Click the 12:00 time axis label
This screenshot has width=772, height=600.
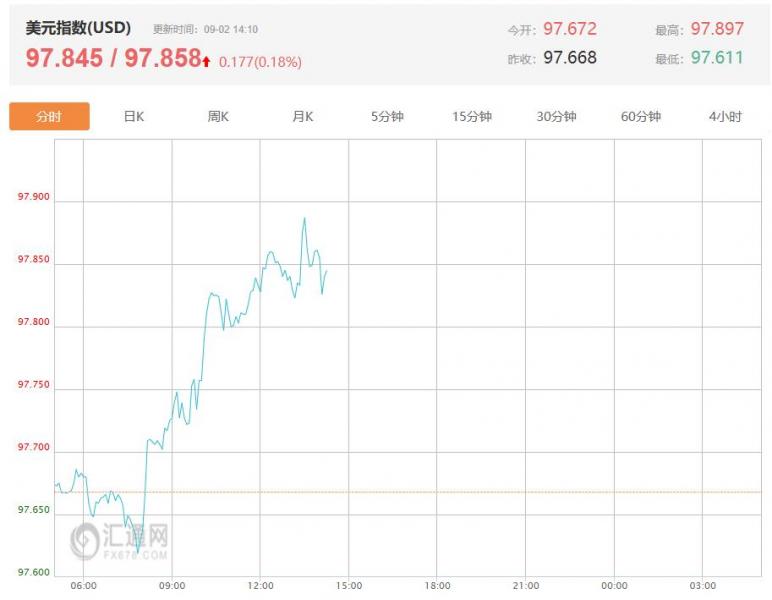260,585
